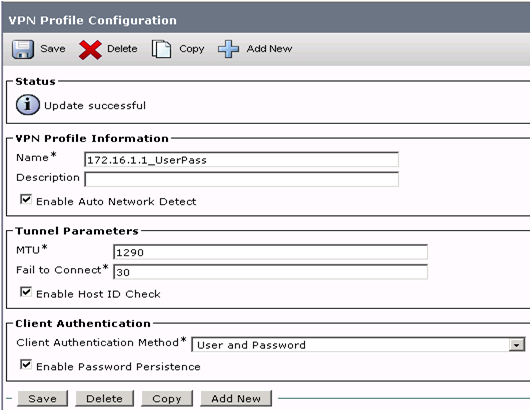Click the bottom Copy button
The height and width of the screenshot is (411, 531).
coord(167,398)
